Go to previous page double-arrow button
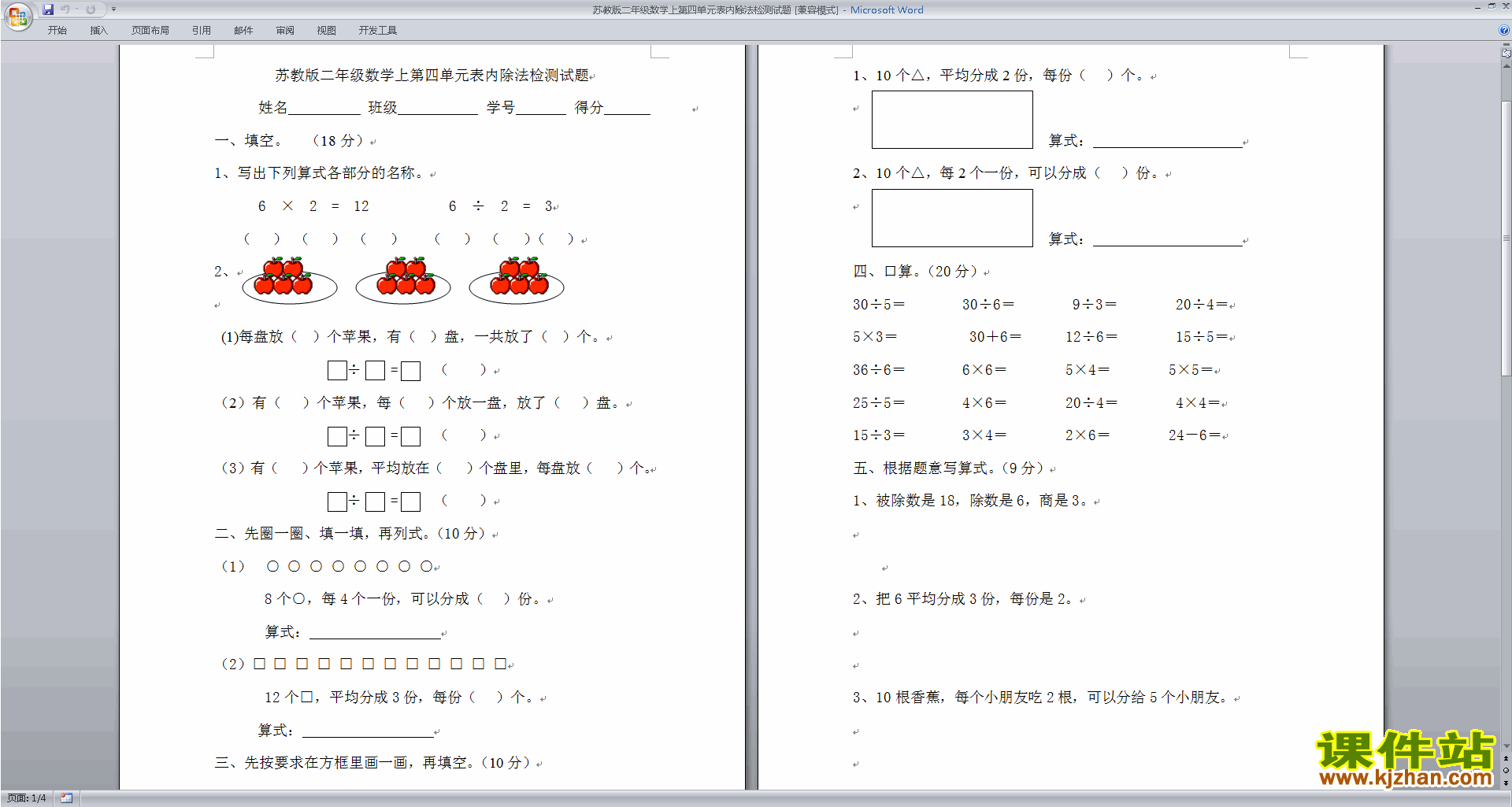 [1506, 758]
